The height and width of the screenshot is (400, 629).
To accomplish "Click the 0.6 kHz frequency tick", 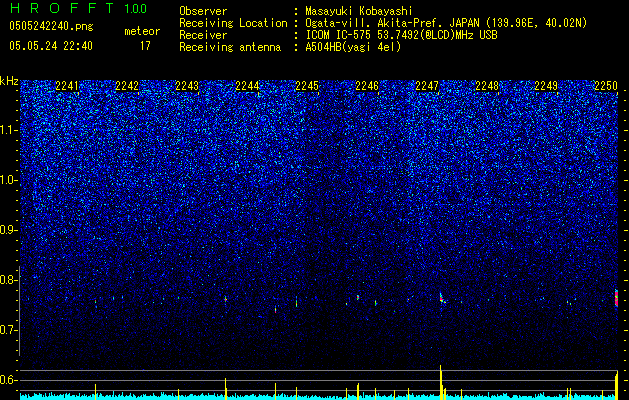I will coord(9,380).
